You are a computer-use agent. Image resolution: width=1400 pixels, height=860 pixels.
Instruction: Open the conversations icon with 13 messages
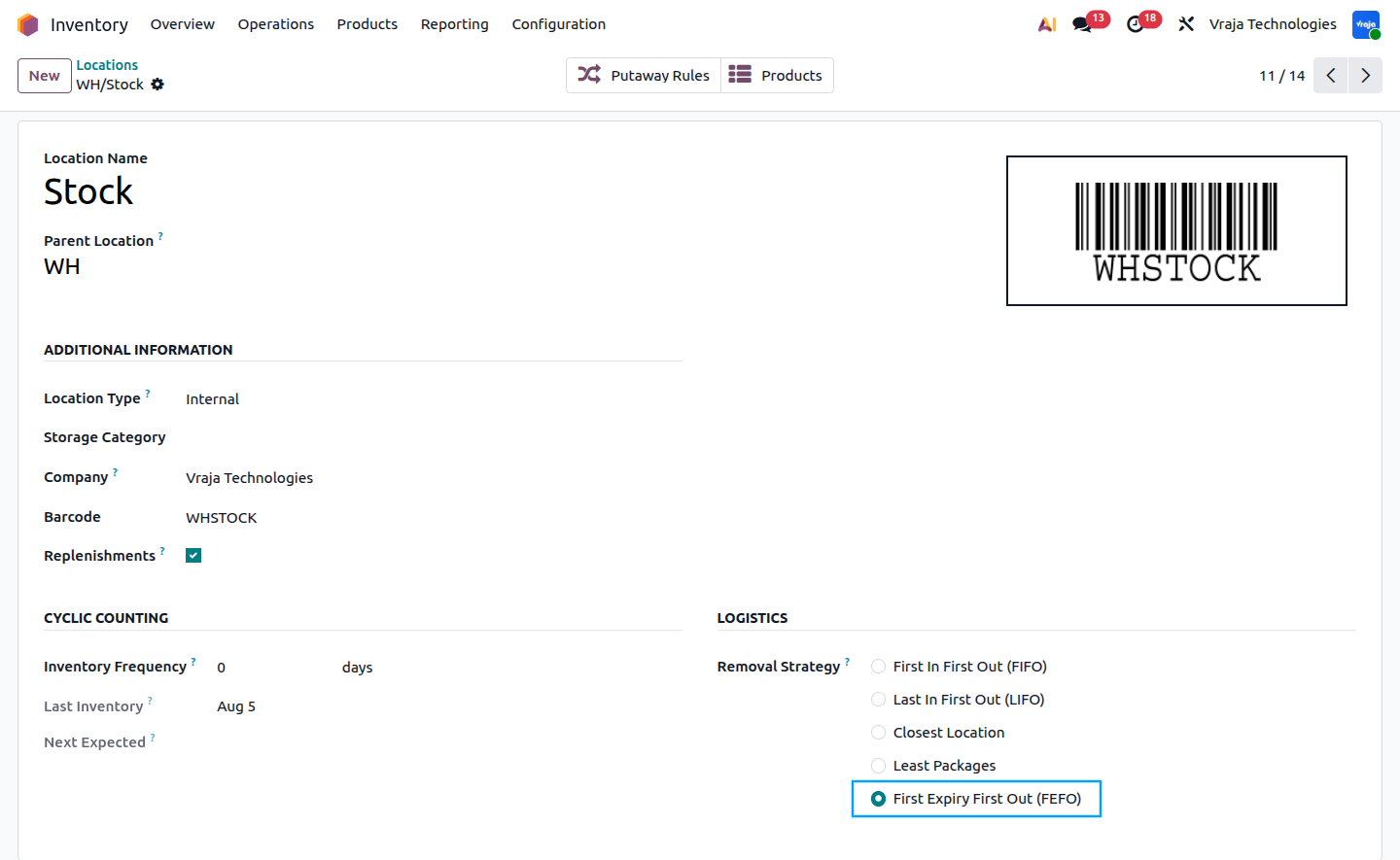click(1082, 24)
